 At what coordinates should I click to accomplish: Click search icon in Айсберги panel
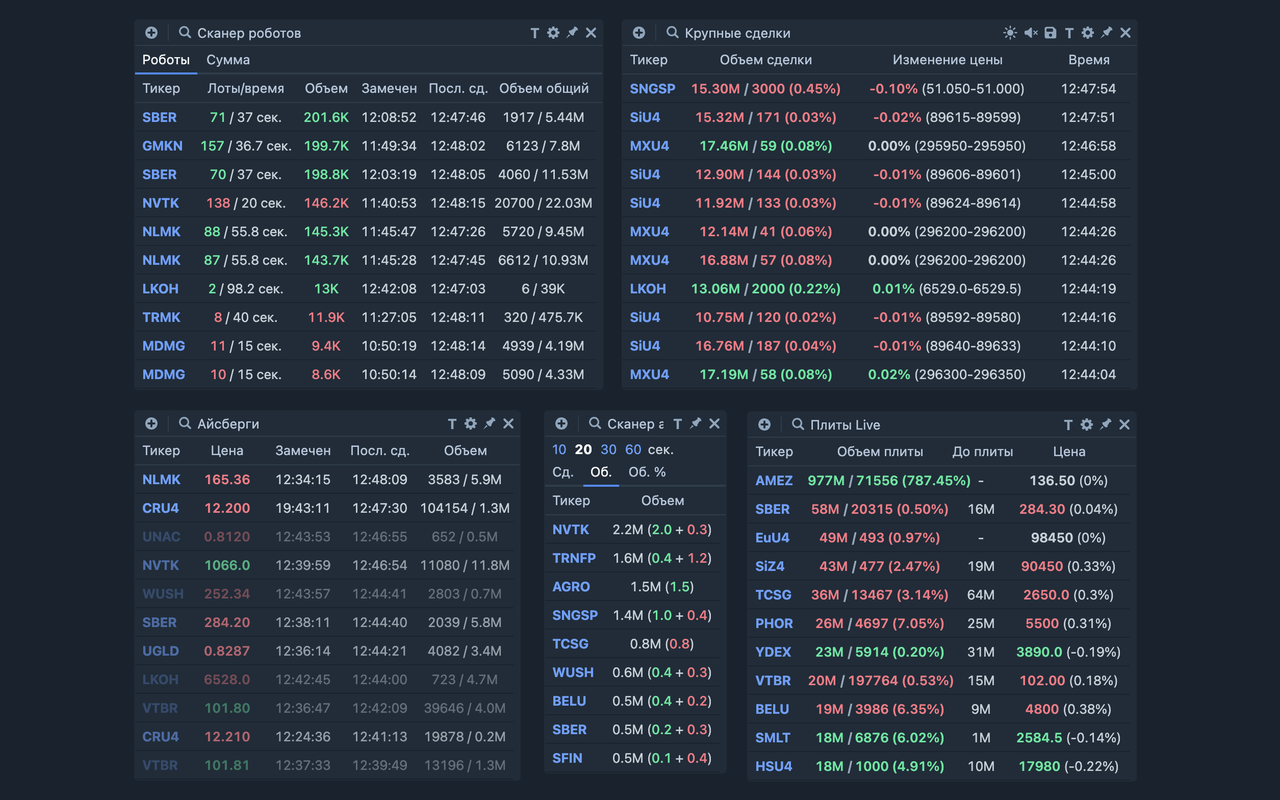185,424
